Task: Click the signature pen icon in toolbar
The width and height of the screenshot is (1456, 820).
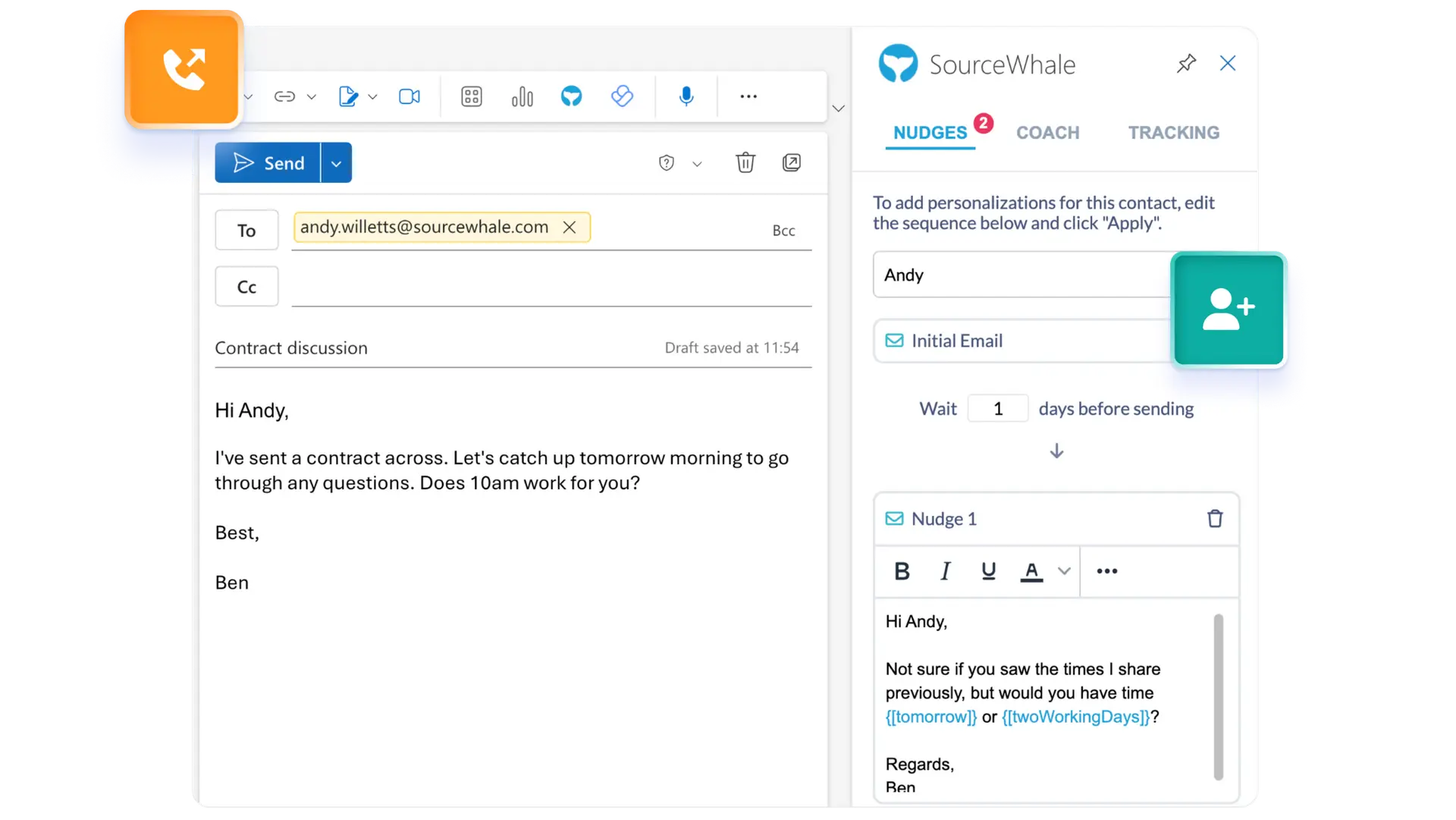Action: (x=348, y=96)
